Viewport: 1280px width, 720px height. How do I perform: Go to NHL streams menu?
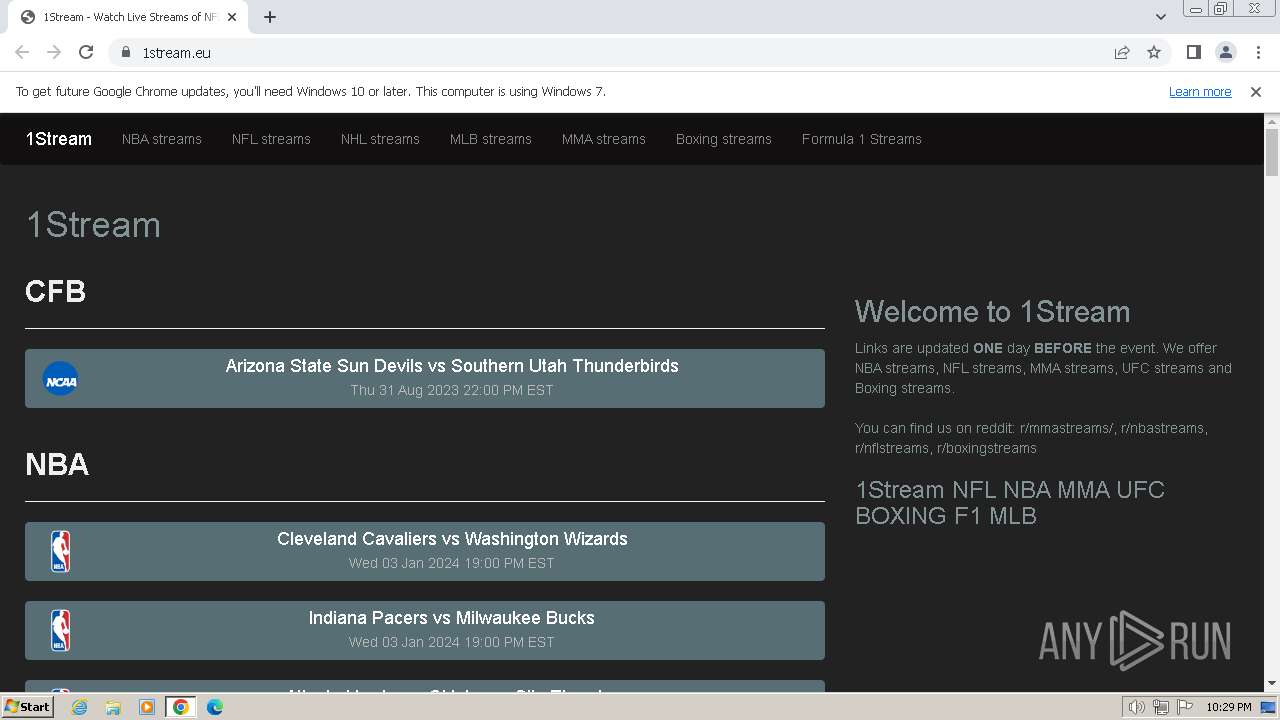point(380,139)
